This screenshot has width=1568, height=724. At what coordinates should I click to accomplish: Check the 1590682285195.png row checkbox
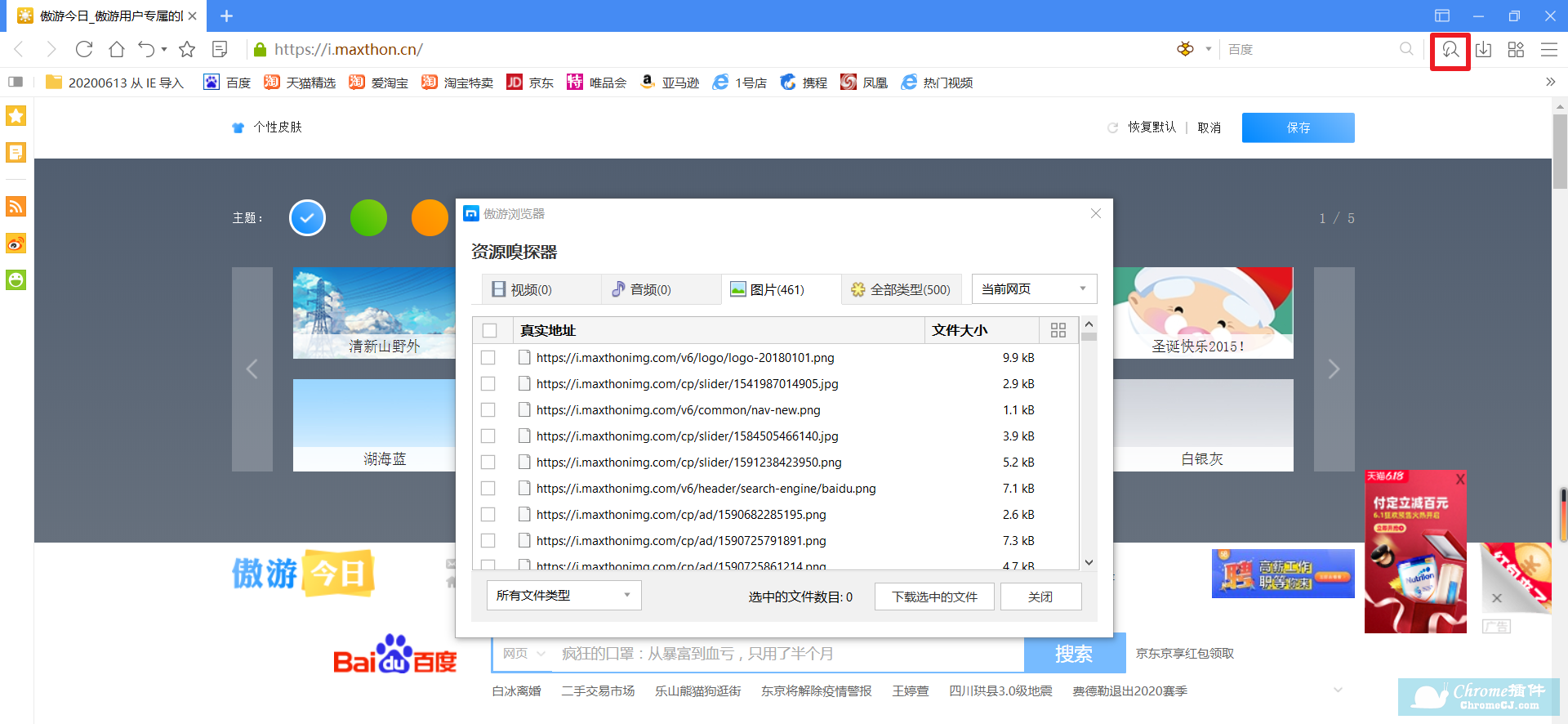pos(488,515)
